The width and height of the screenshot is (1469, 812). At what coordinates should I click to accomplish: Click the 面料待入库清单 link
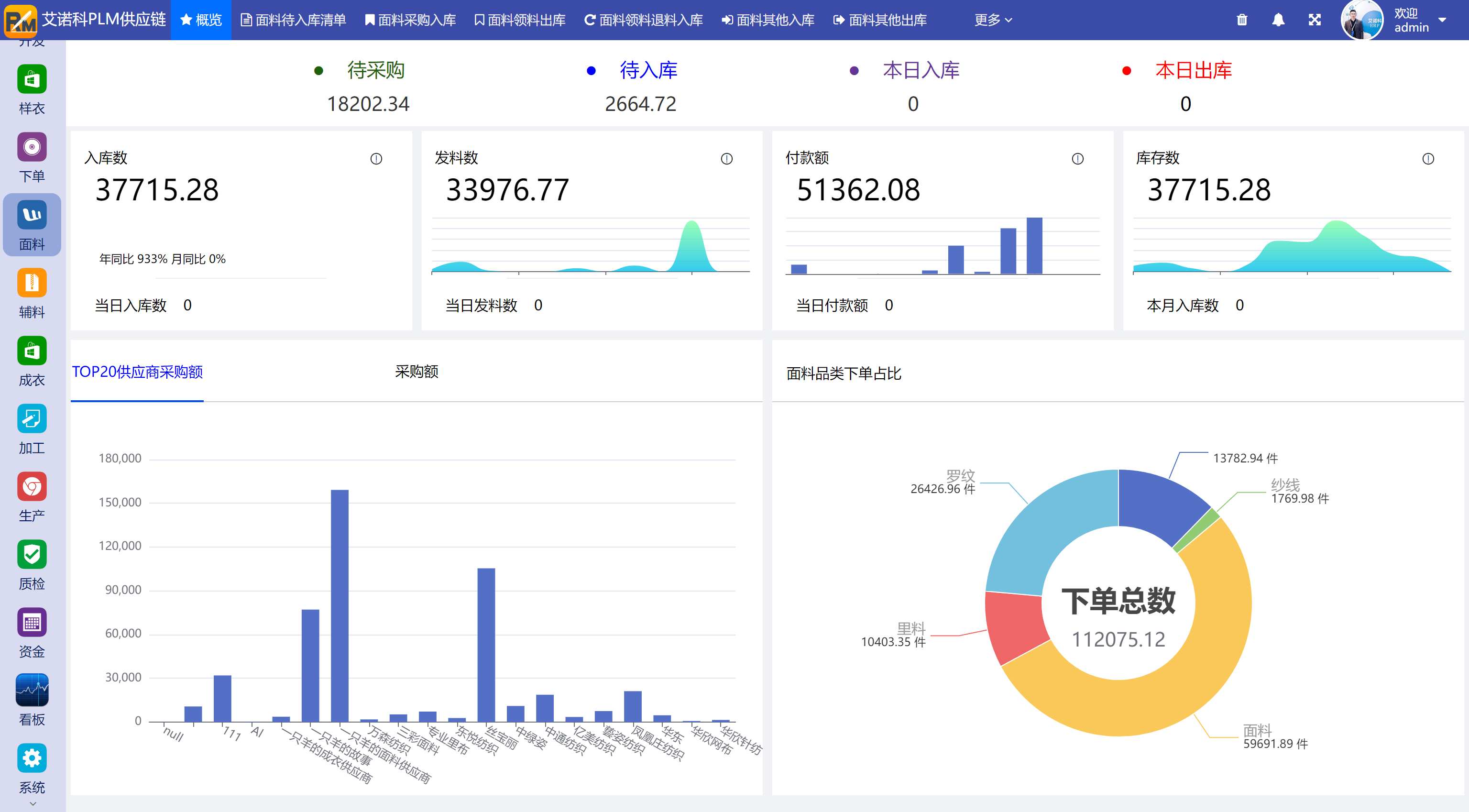[293, 20]
